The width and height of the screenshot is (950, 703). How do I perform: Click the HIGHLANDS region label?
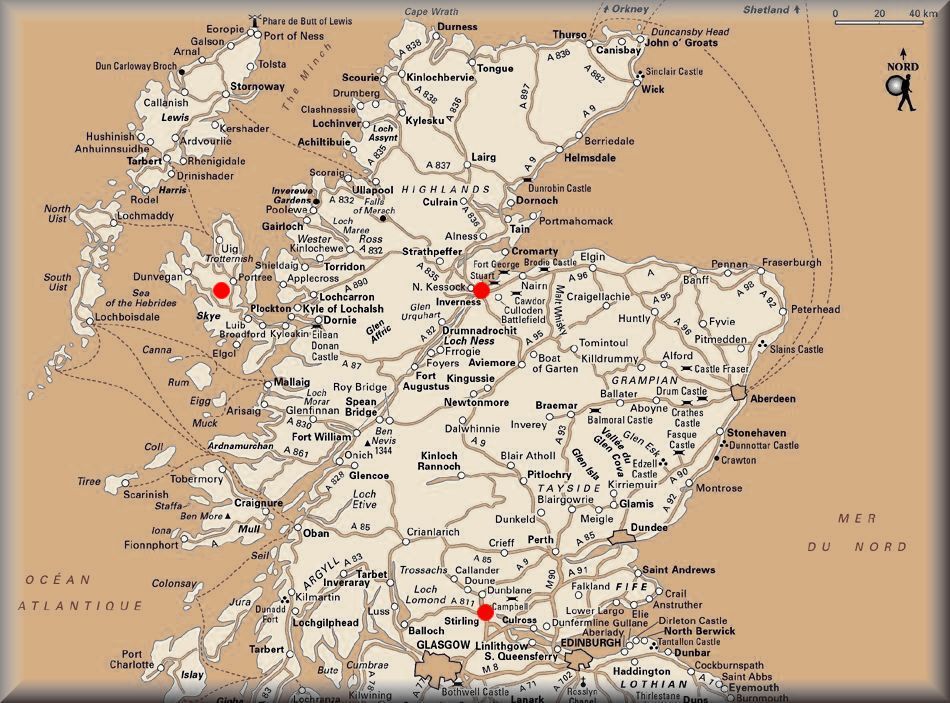coord(445,189)
